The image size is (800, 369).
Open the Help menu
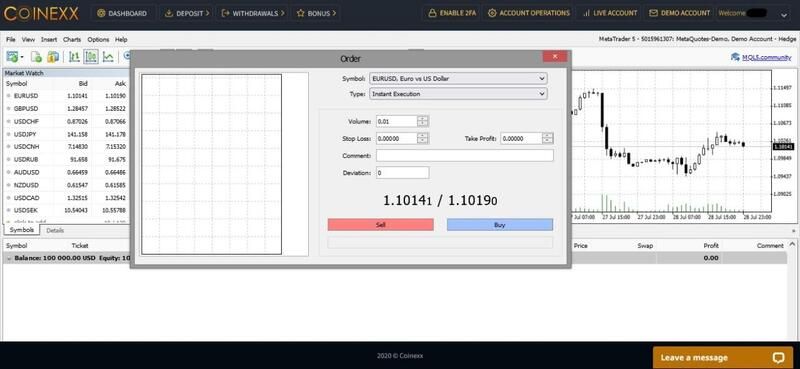(121, 39)
